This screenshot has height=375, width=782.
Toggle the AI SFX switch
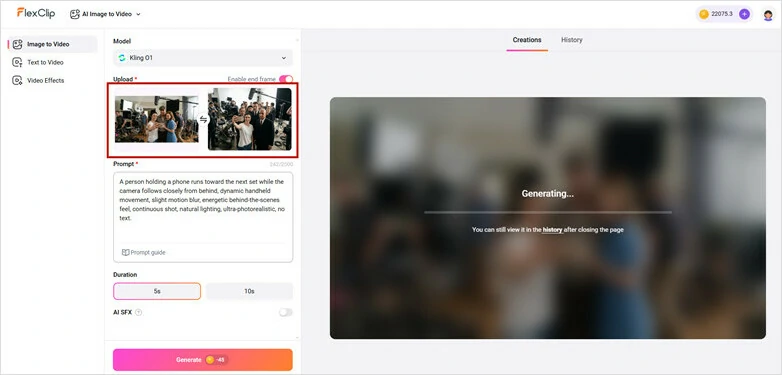tap(286, 312)
